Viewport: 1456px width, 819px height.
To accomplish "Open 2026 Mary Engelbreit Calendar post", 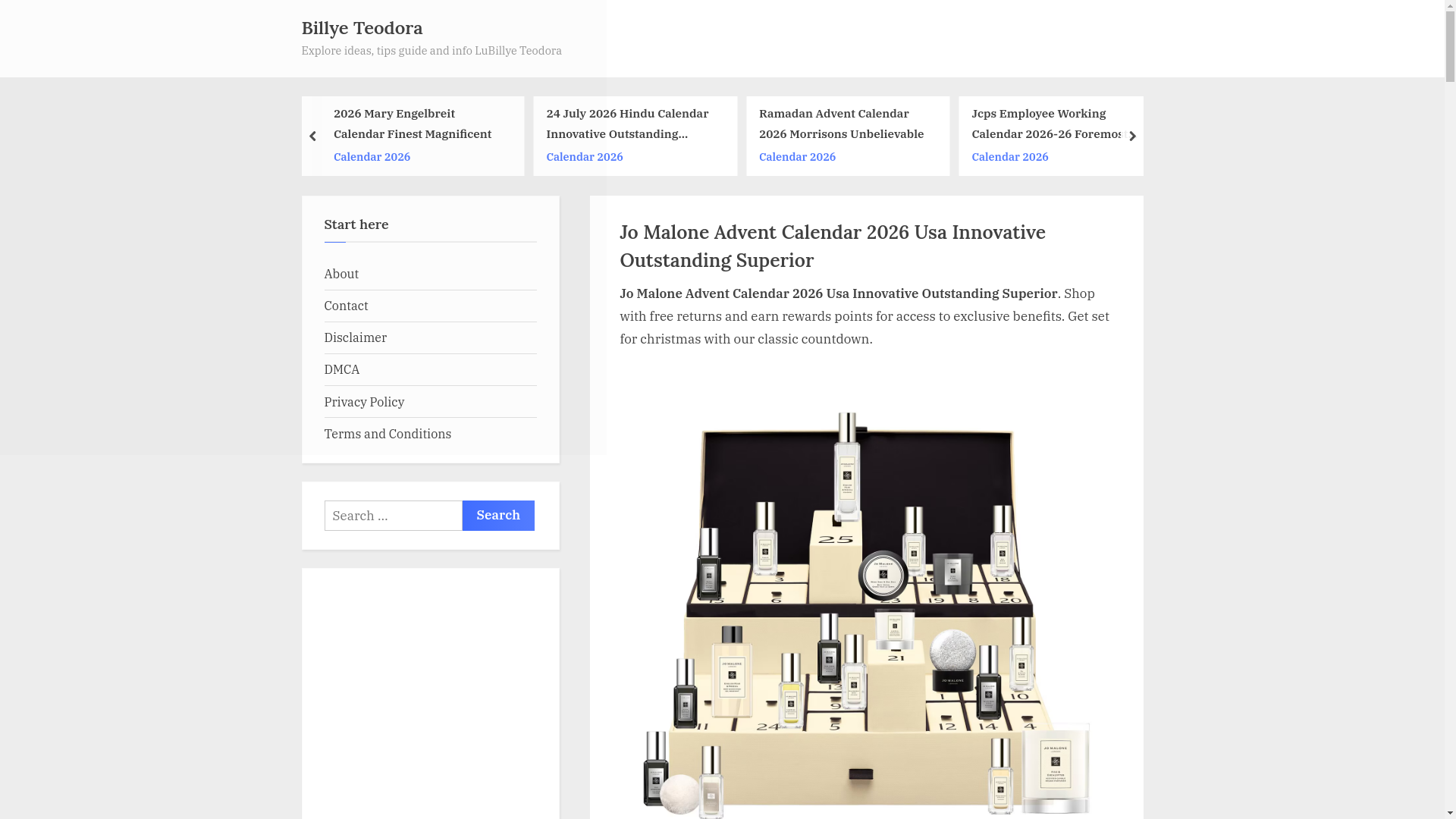I will 413,124.
